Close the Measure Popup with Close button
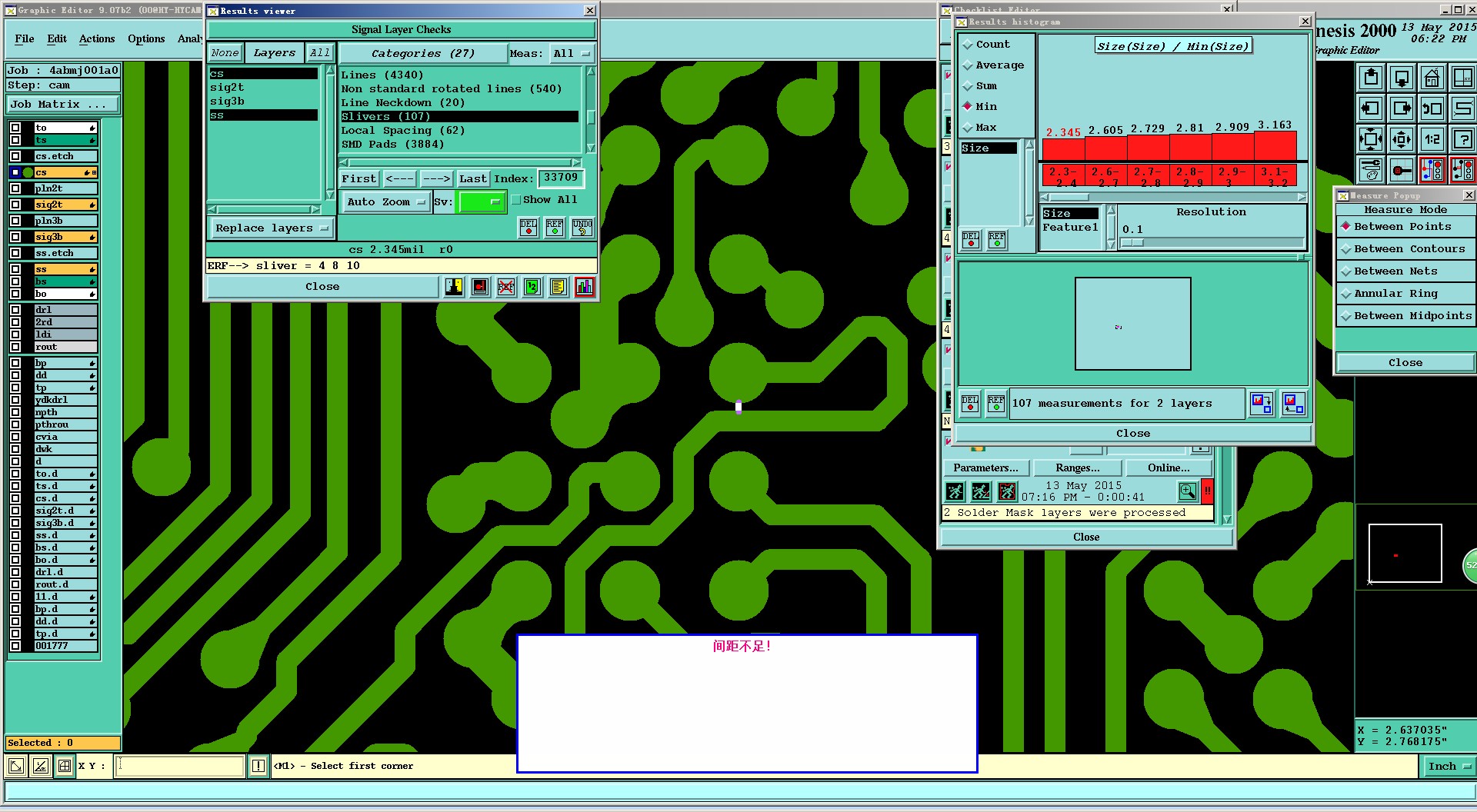This screenshot has width=1477, height=812. pos(1405,363)
